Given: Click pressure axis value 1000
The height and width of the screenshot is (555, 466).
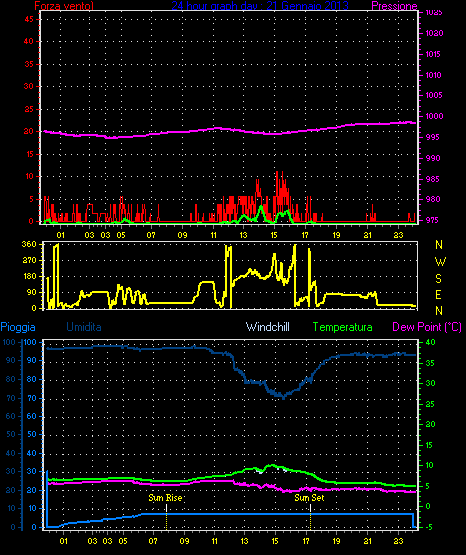Looking at the screenshot, I should point(434,116).
